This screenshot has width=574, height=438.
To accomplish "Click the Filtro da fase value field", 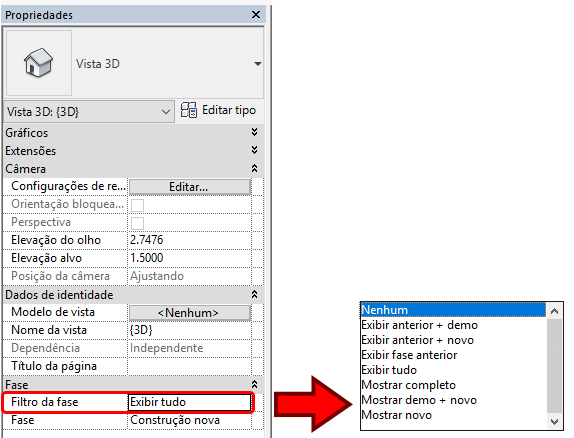I will pos(190,402).
